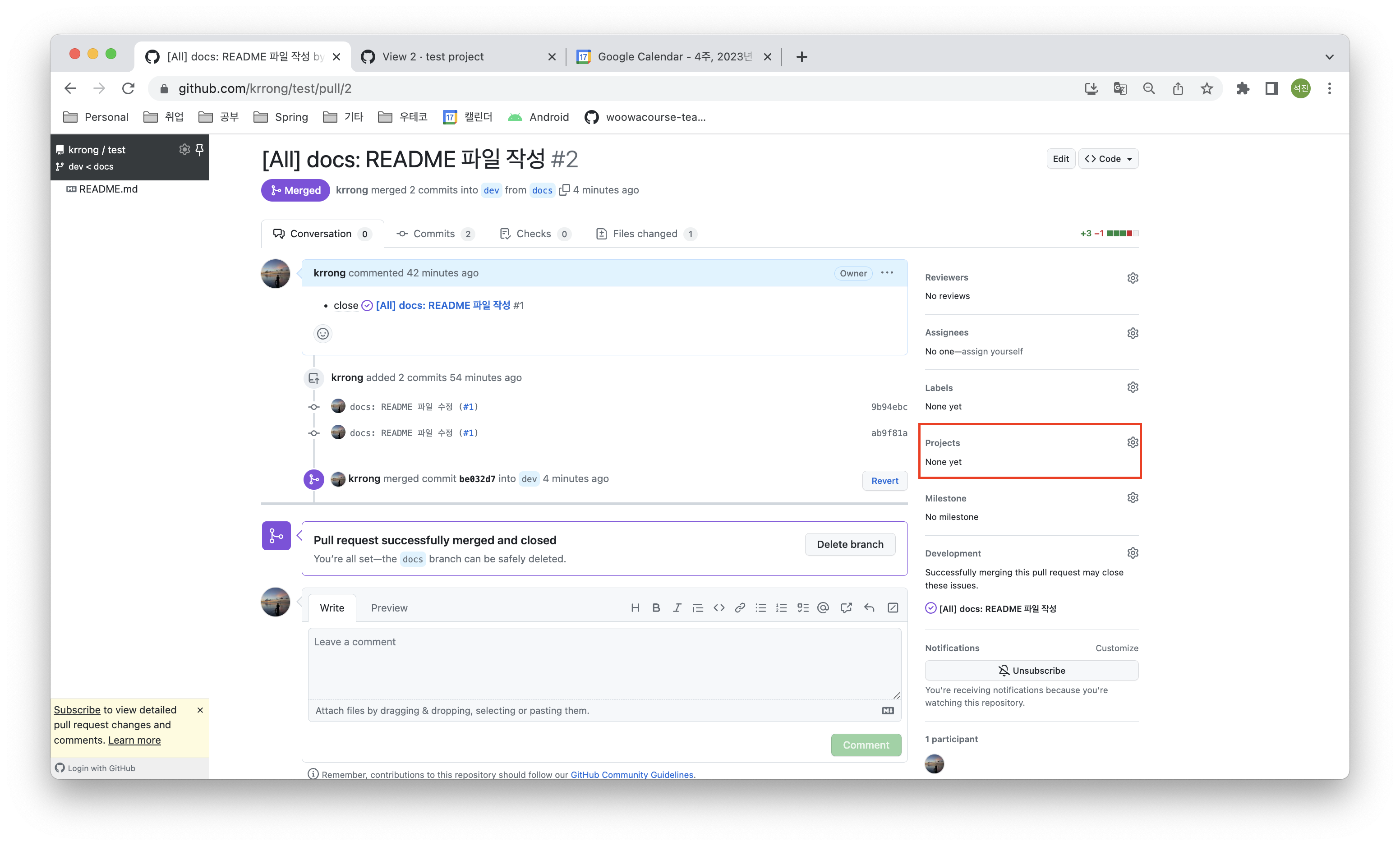Open commit hash ab9f81a
The height and width of the screenshot is (846, 1400).
pyautogui.click(x=889, y=433)
